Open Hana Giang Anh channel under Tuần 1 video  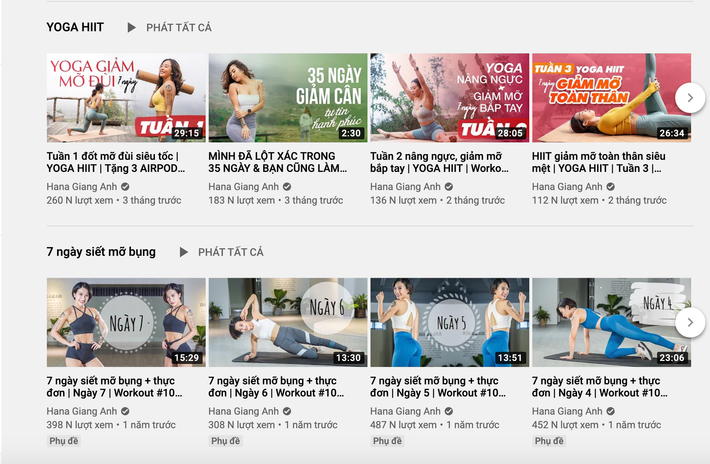click(x=82, y=187)
